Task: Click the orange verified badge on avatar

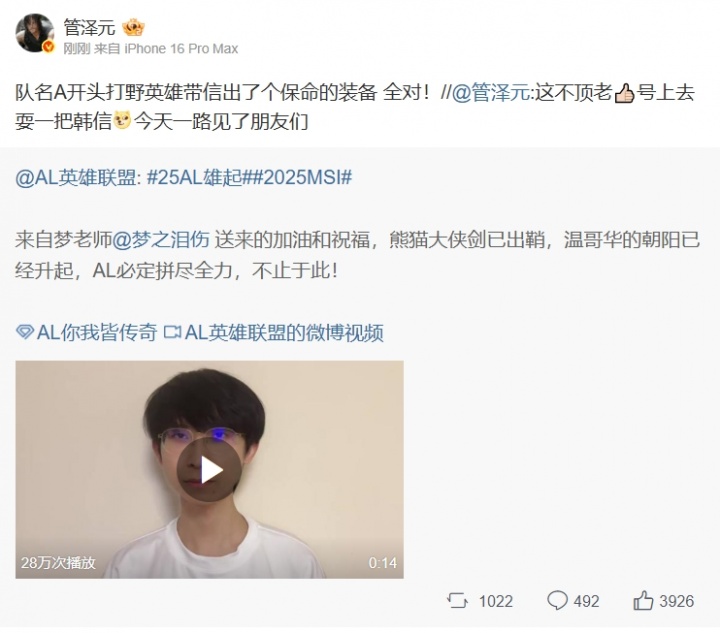Action: coord(48,47)
